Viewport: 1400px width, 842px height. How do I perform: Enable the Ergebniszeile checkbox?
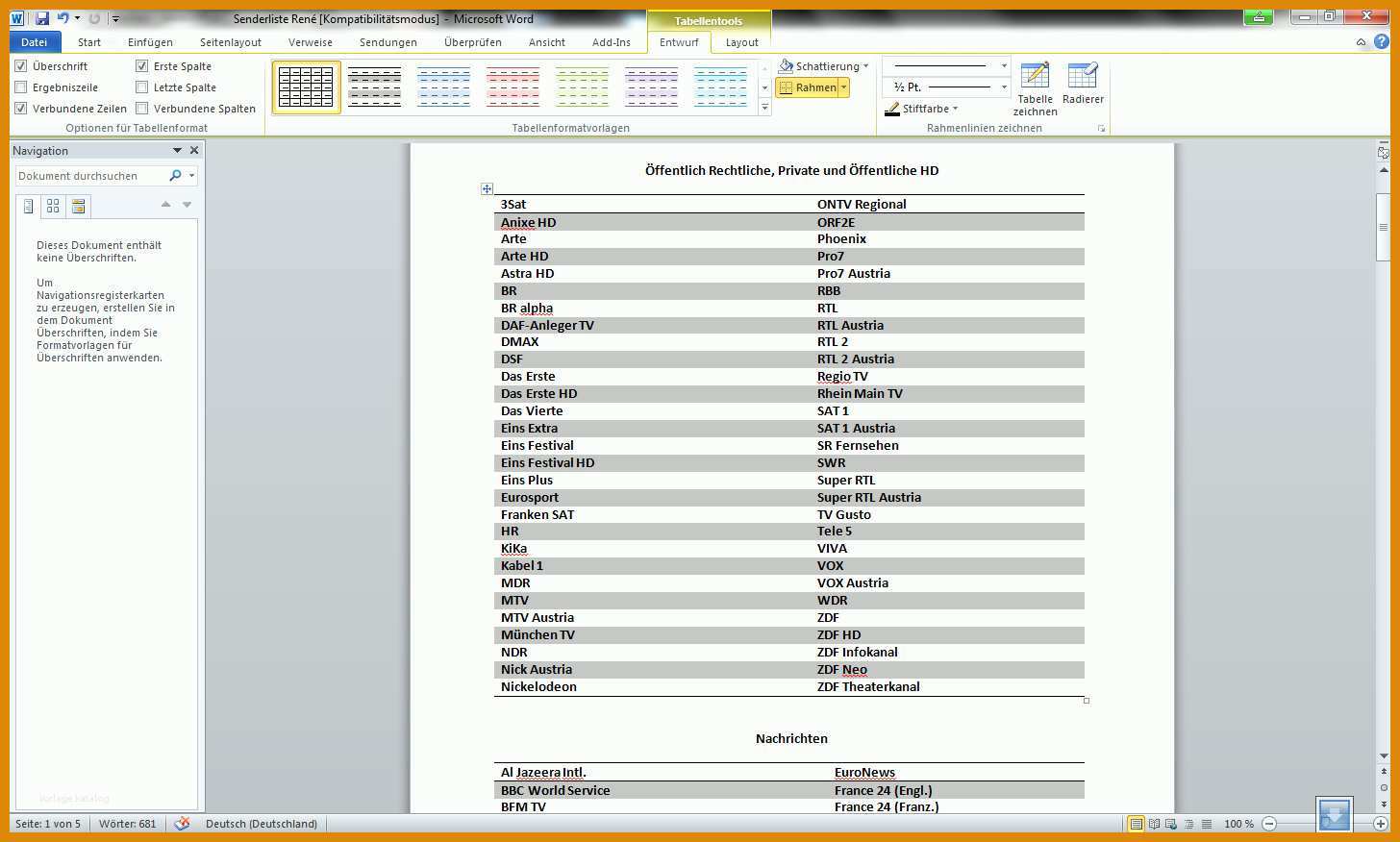(x=21, y=87)
